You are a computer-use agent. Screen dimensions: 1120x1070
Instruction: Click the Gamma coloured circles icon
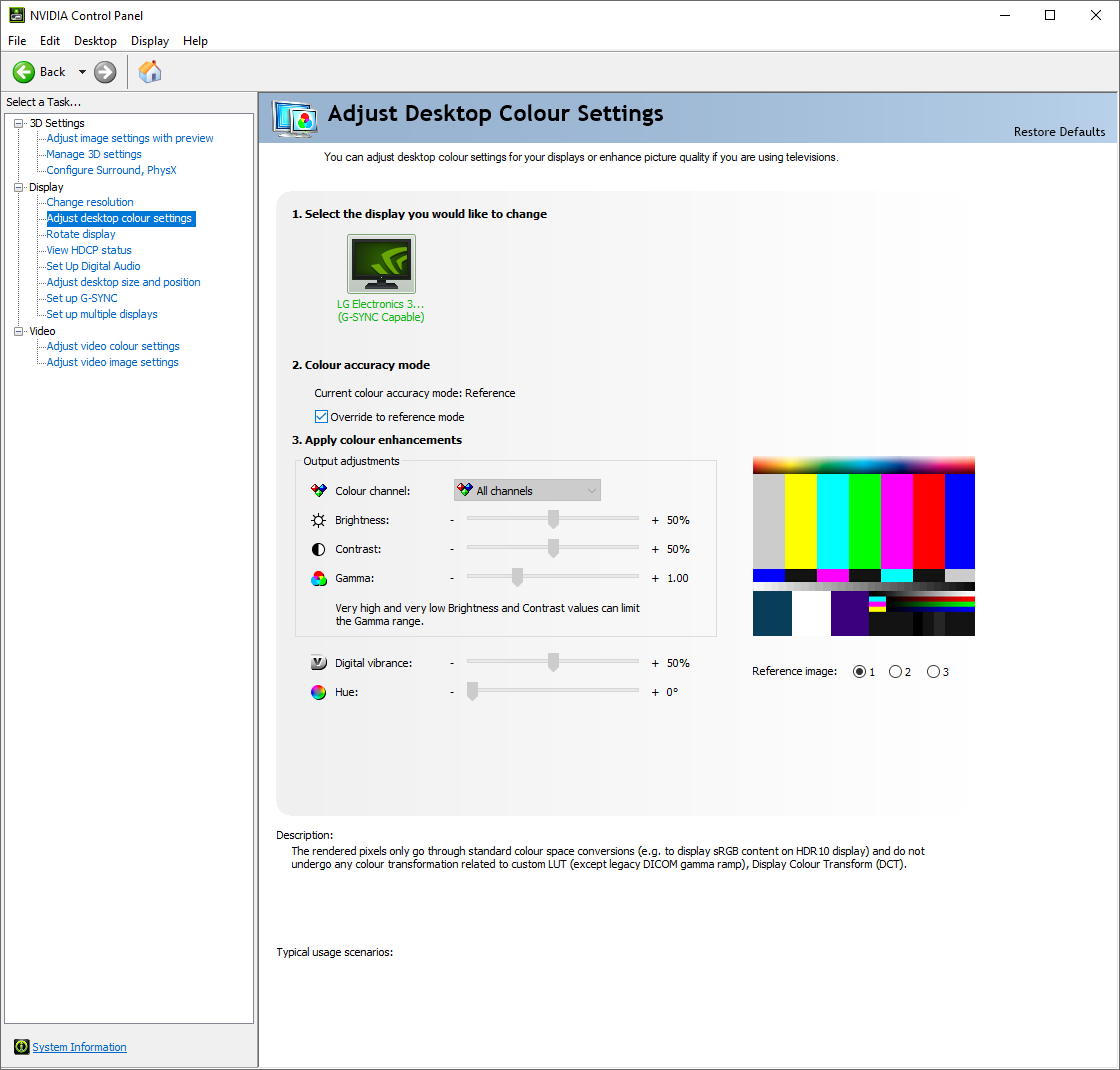click(x=319, y=579)
